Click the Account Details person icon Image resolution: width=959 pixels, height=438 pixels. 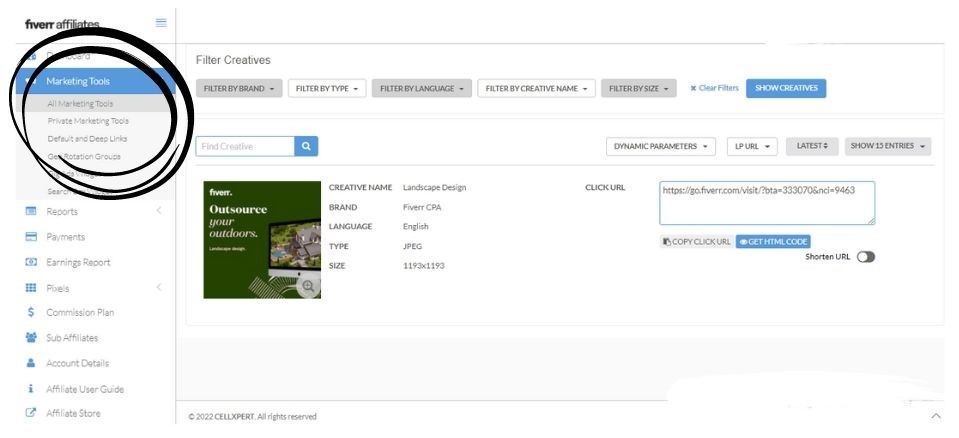pyautogui.click(x=31, y=363)
